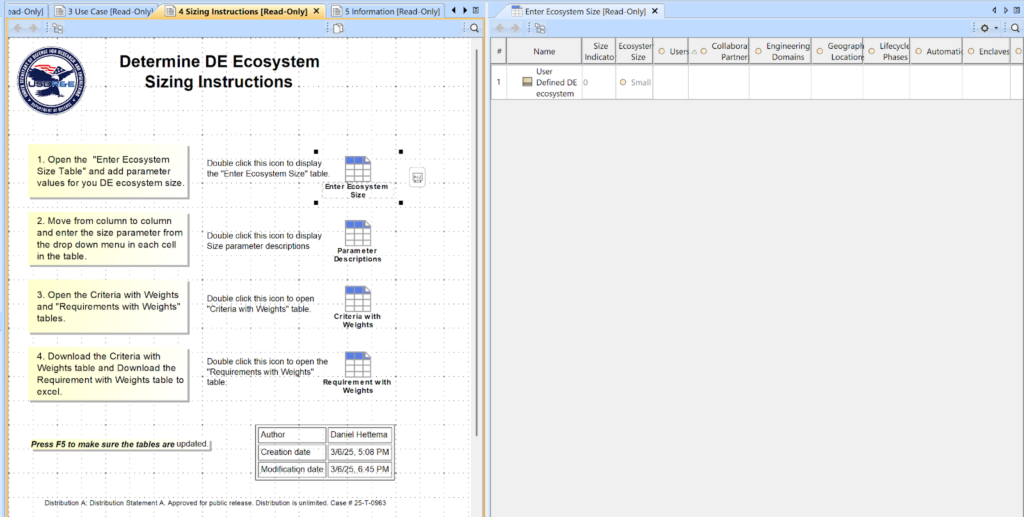1024x517 pixels.
Task: Select the Small ecosystem size cell
Action: [x=634, y=82]
